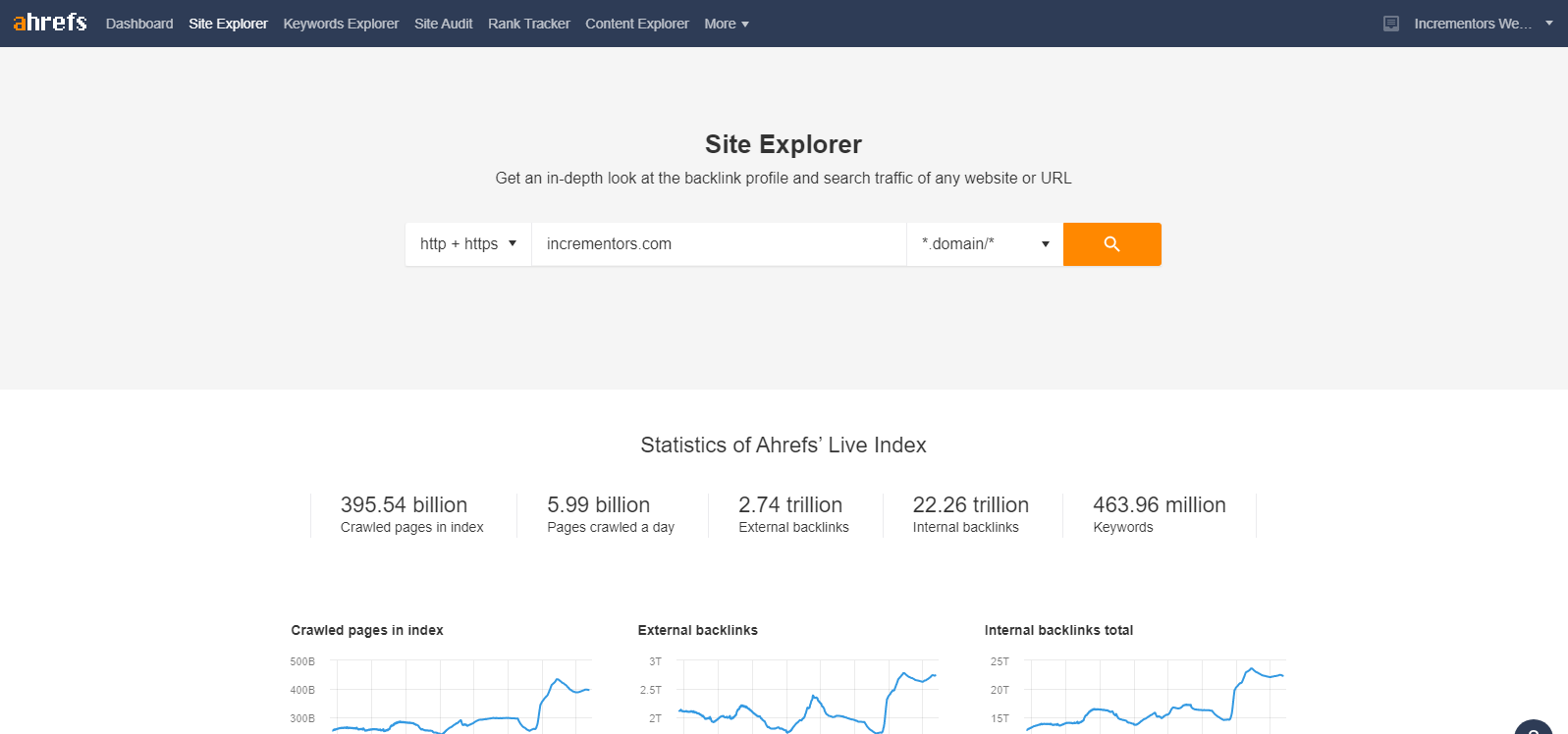This screenshot has height=734, width=1568.
Task: Click the 395.54 billion crawled pages statistic
Action: [412, 515]
